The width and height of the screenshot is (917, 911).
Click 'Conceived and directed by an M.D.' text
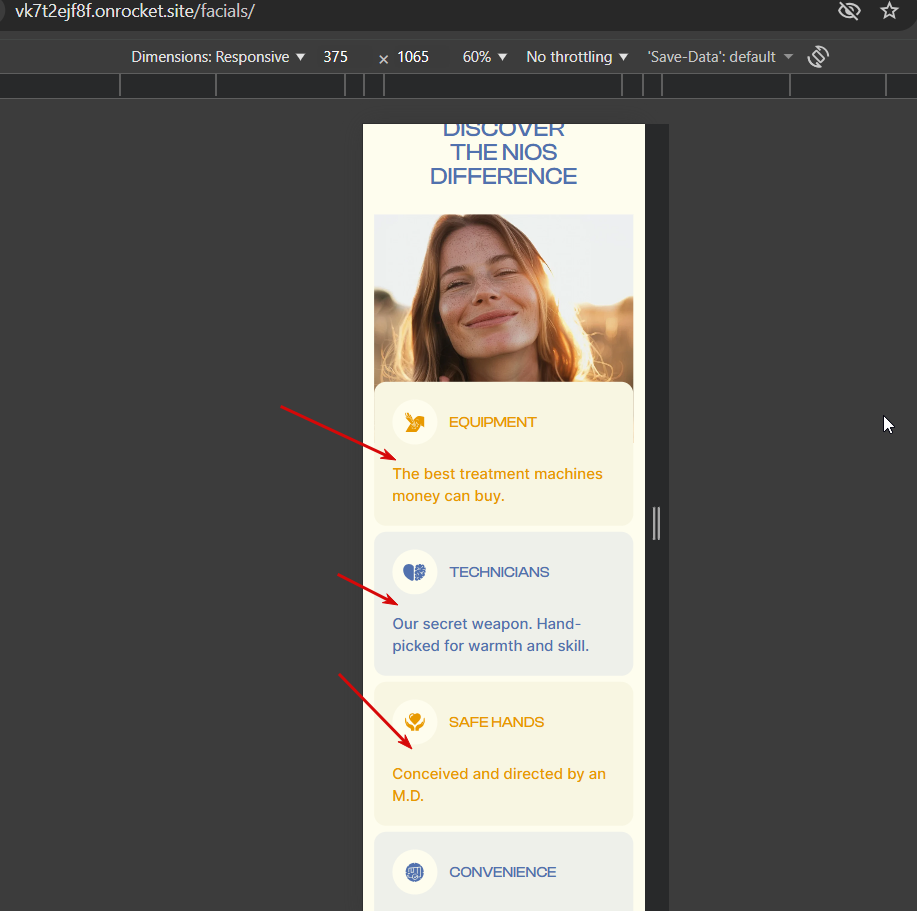tap(499, 785)
